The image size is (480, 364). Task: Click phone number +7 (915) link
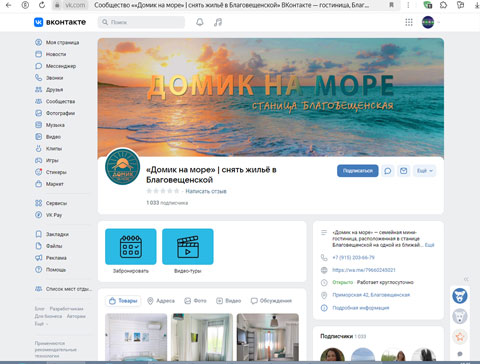click(353, 257)
